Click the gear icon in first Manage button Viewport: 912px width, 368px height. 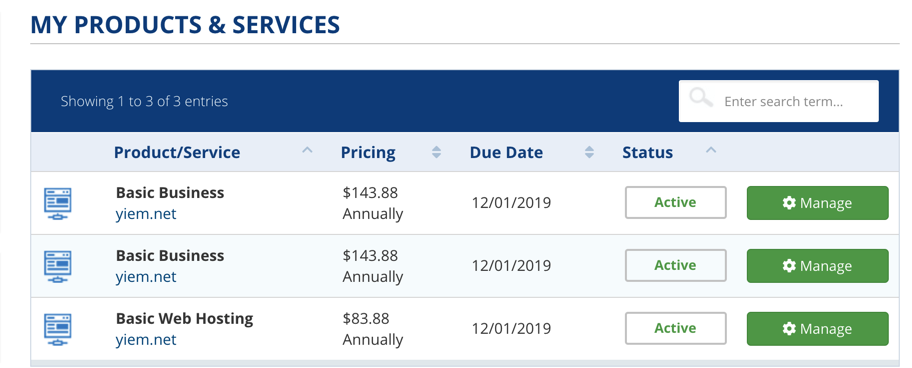pos(789,203)
